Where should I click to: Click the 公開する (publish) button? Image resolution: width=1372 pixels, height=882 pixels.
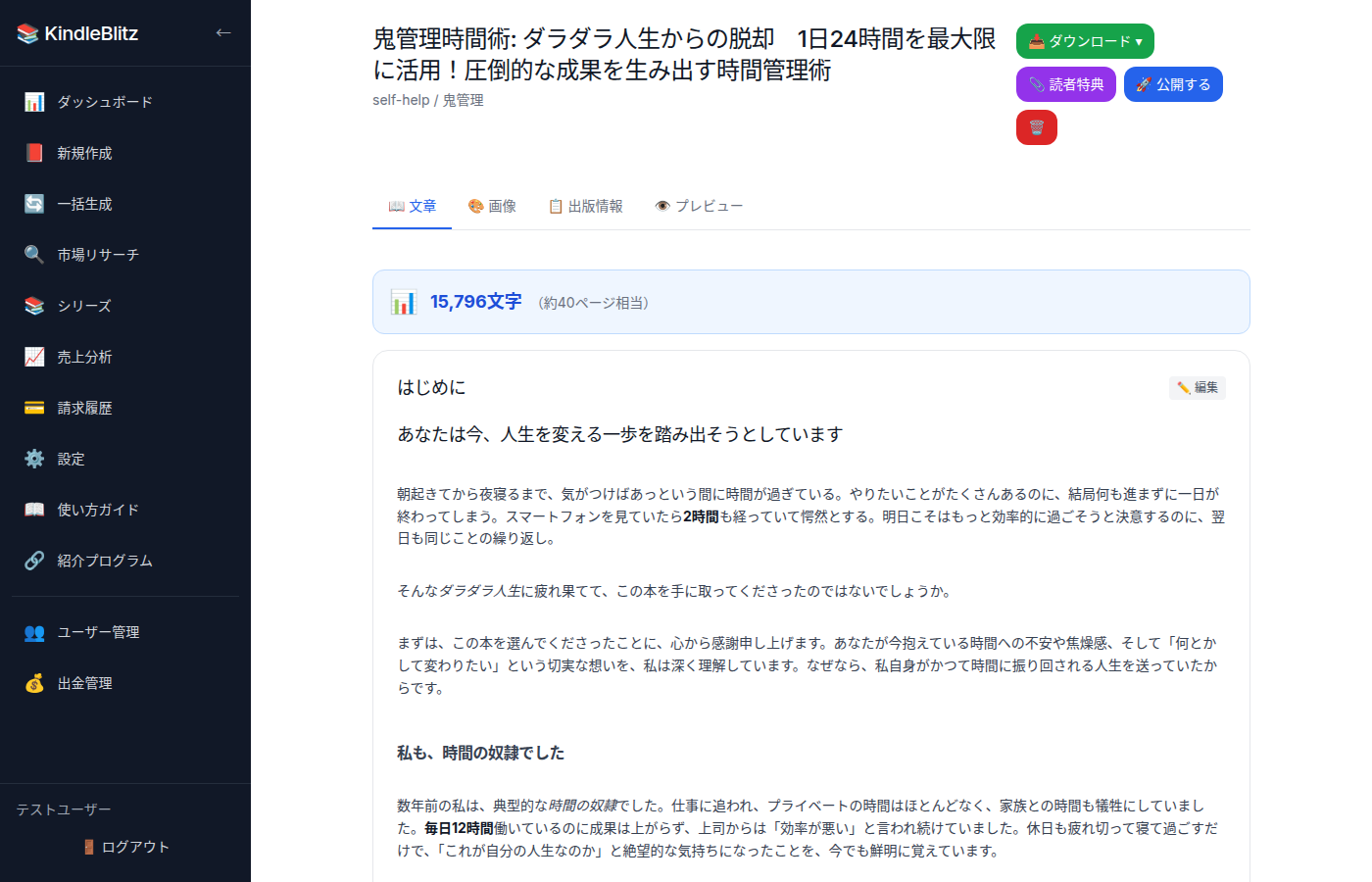1173,83
